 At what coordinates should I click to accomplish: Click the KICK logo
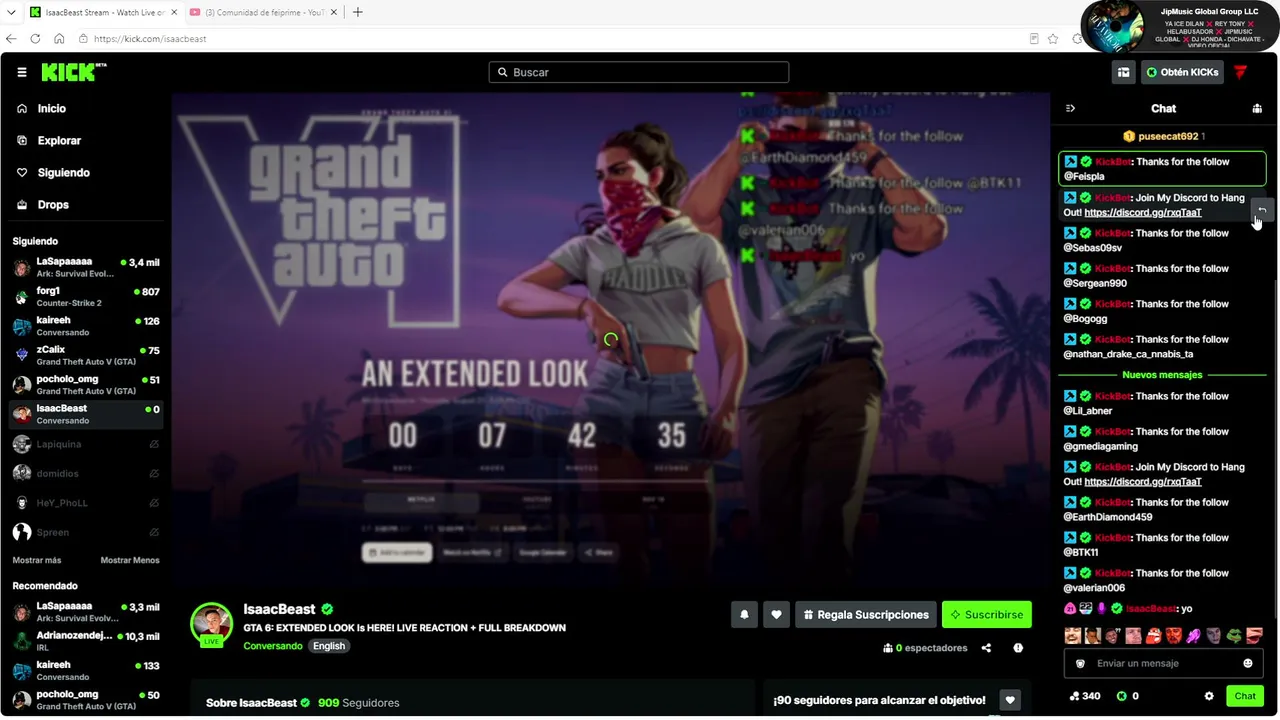tap(73, 72)
